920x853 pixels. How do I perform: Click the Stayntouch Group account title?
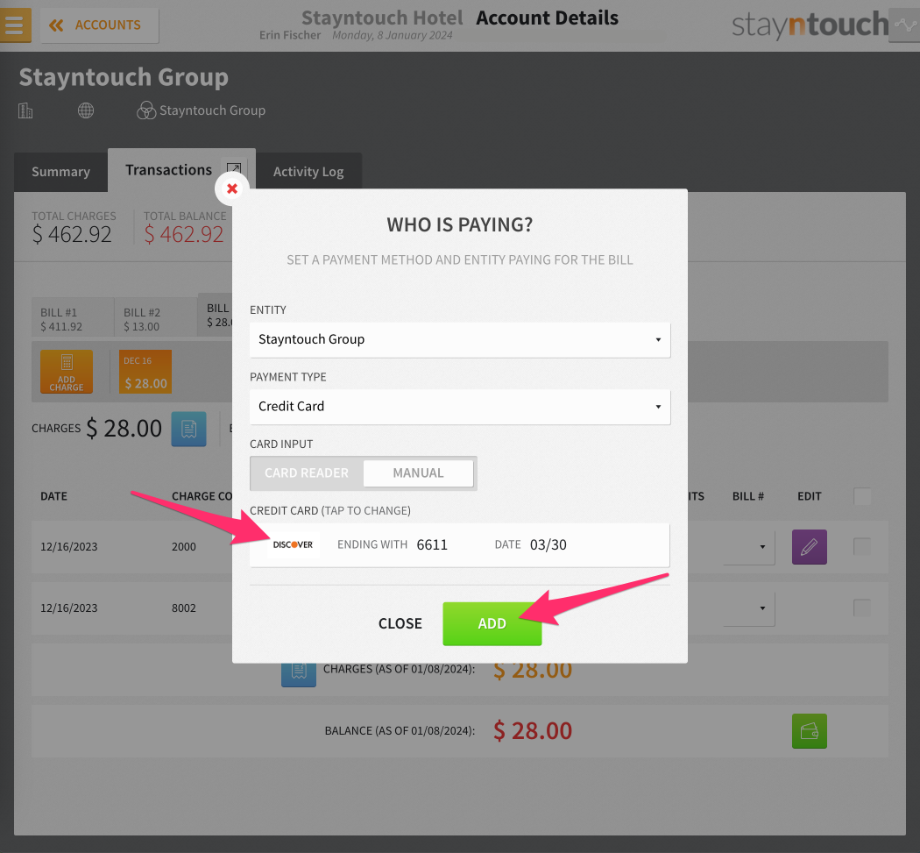point(124,77)
